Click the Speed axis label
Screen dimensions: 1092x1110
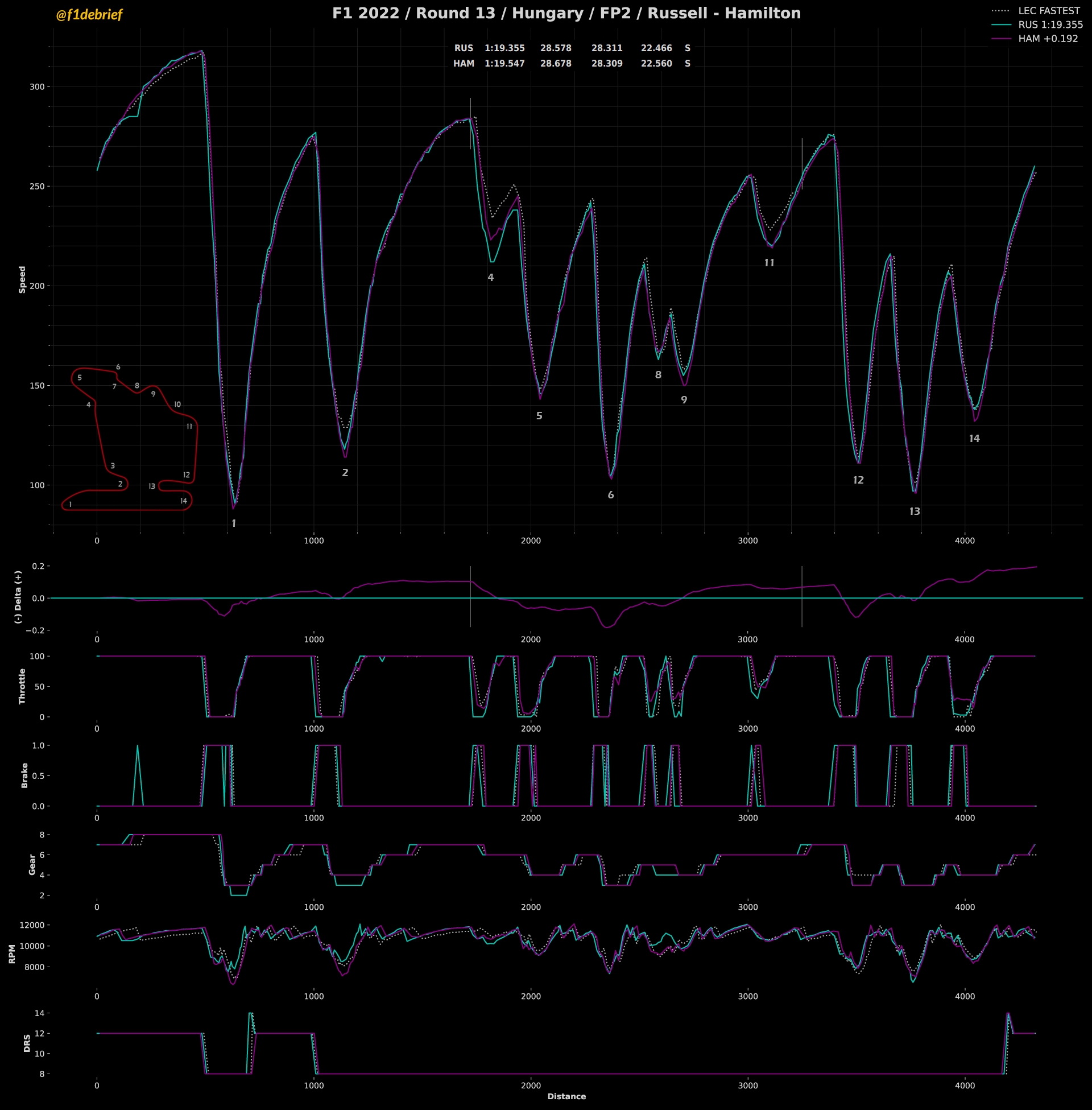coord(22,279)
